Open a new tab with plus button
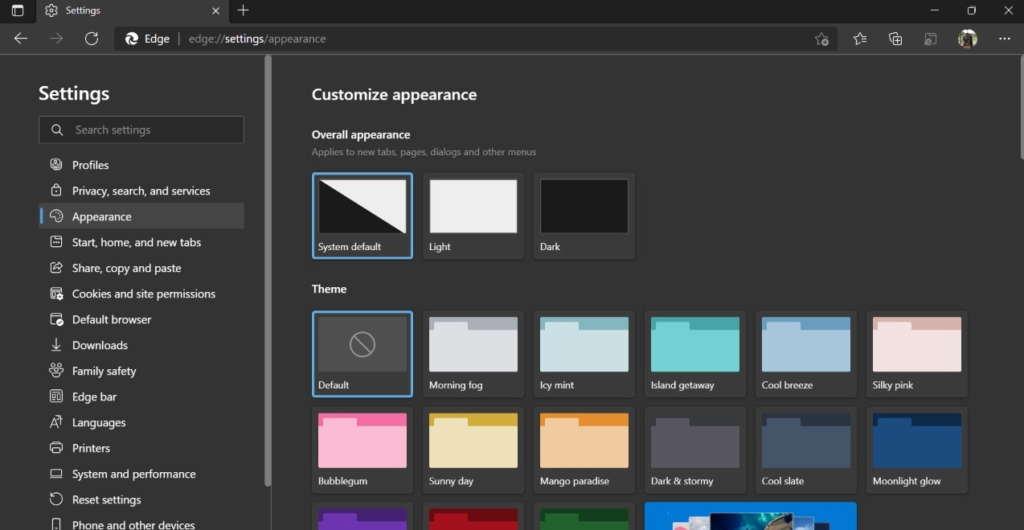The width and height of the screenshot is (1024, 530). tap(243, 10)
